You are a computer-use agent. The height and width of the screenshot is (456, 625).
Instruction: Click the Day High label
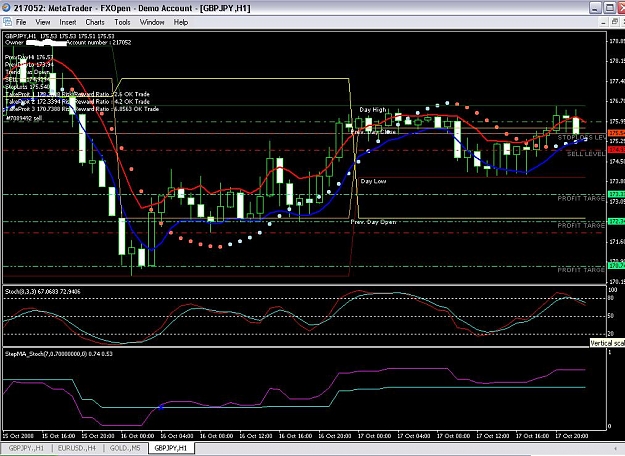373,110
